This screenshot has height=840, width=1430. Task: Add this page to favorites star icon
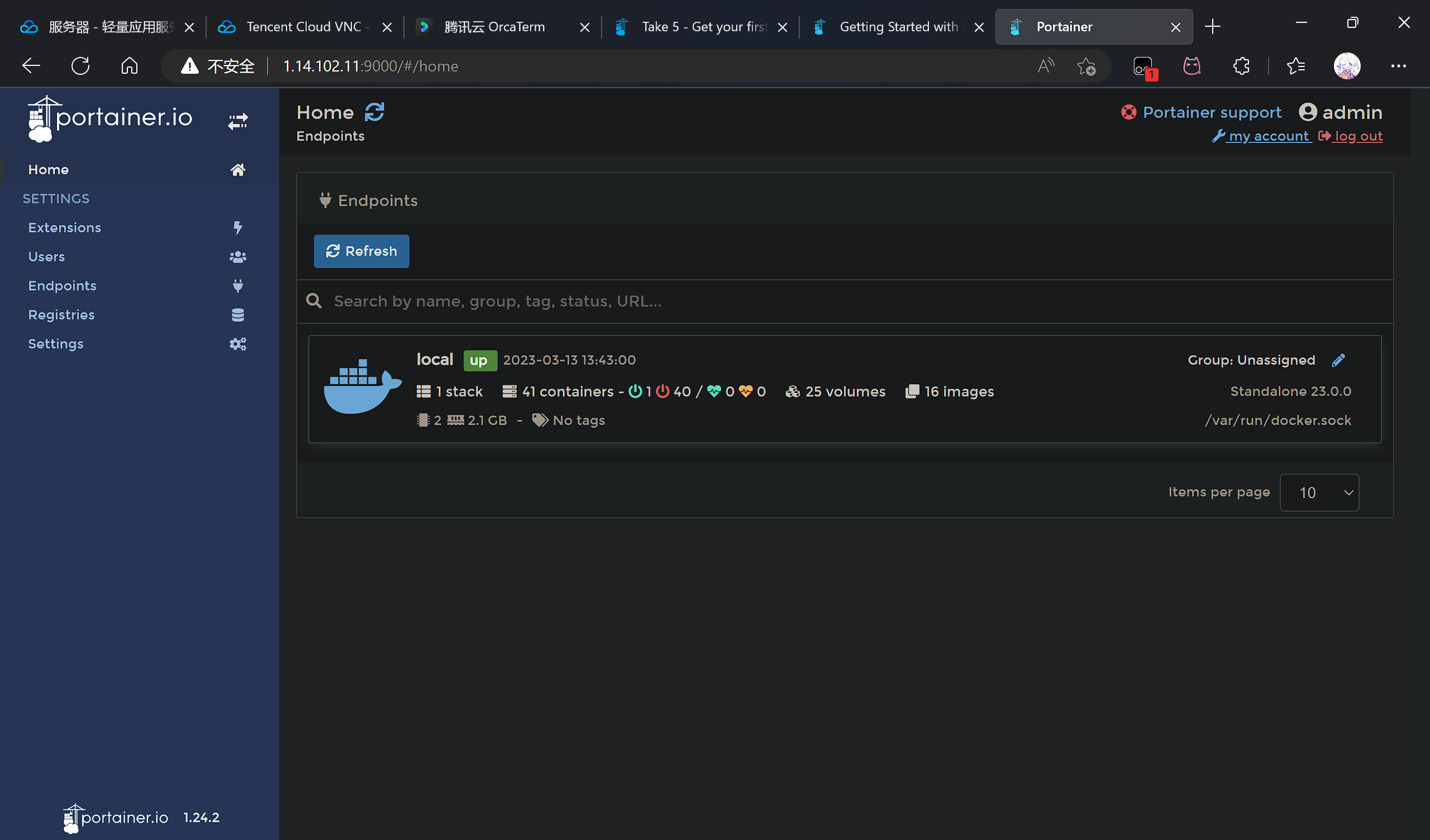[x=1086, y=66]
